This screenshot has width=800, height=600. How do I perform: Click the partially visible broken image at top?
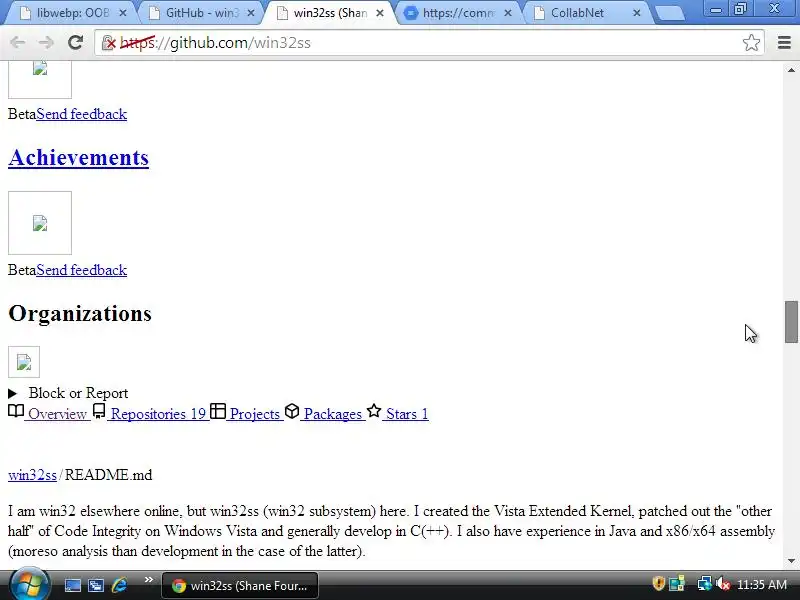click(x=40, y=79)
